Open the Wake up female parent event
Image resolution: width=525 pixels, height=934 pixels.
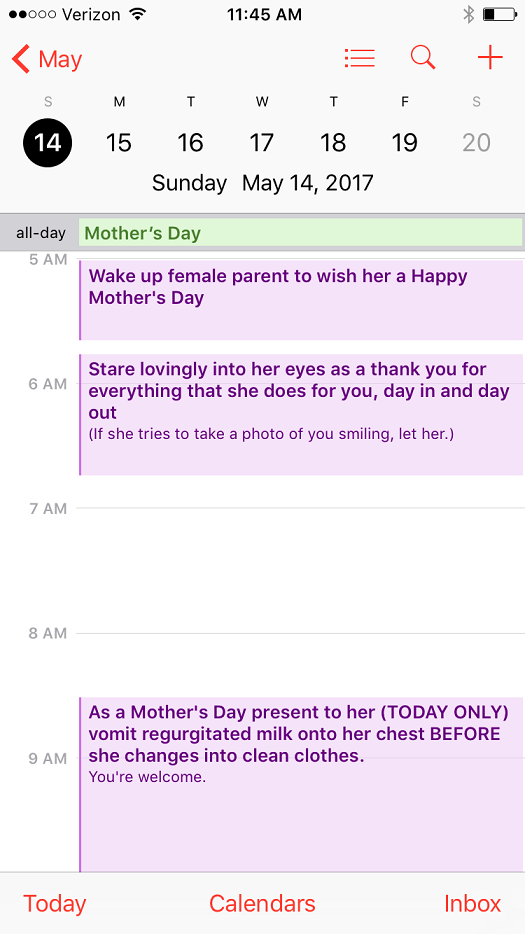pyautogui.click(x=301, y=300)
